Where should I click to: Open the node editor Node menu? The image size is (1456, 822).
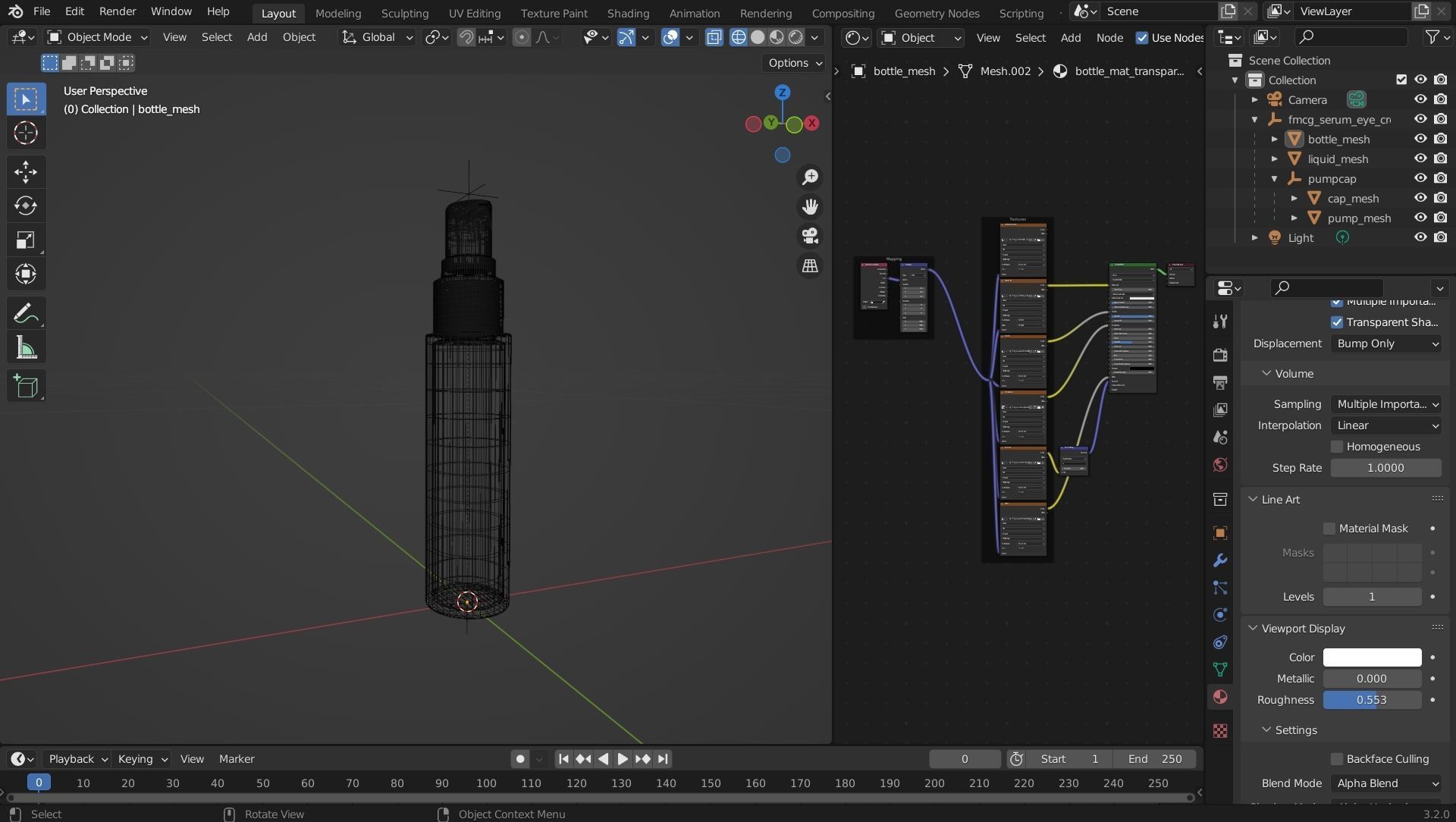pos(1109,38)
